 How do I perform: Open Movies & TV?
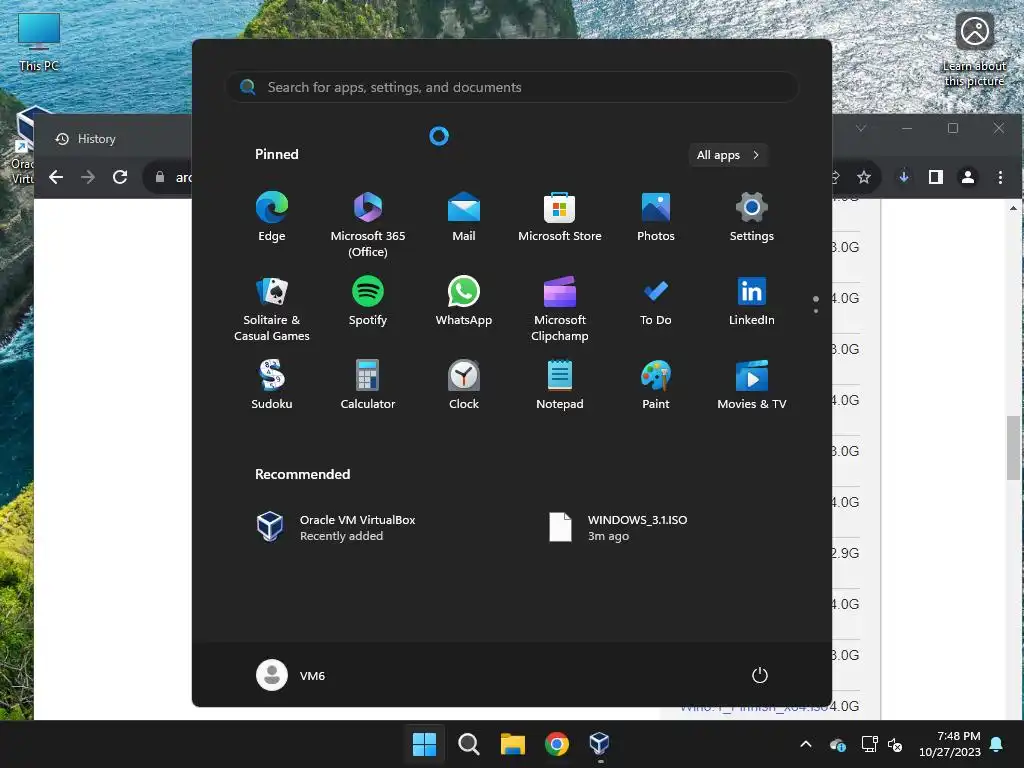click(x=752, y=385)
